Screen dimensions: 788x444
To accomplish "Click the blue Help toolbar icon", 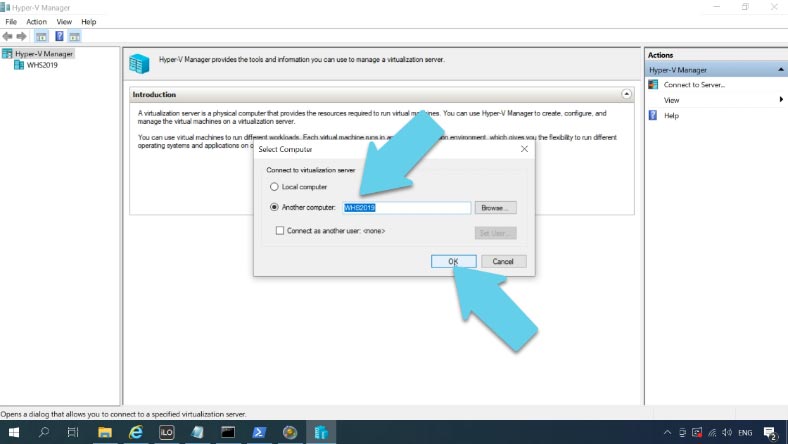I will click(x=59, y=36).
